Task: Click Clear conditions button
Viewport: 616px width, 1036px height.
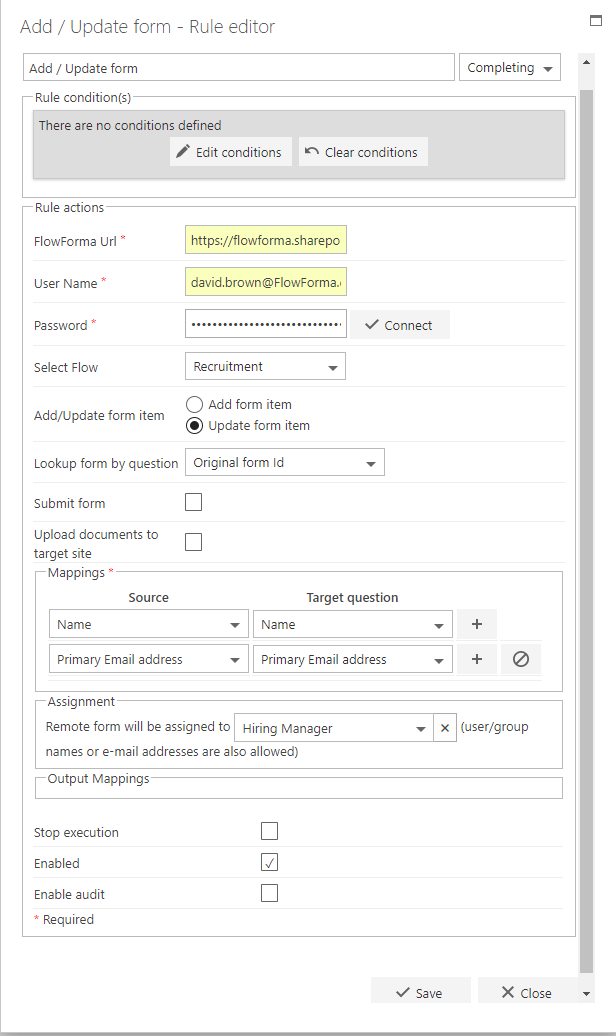Action: tap(363, 152)
